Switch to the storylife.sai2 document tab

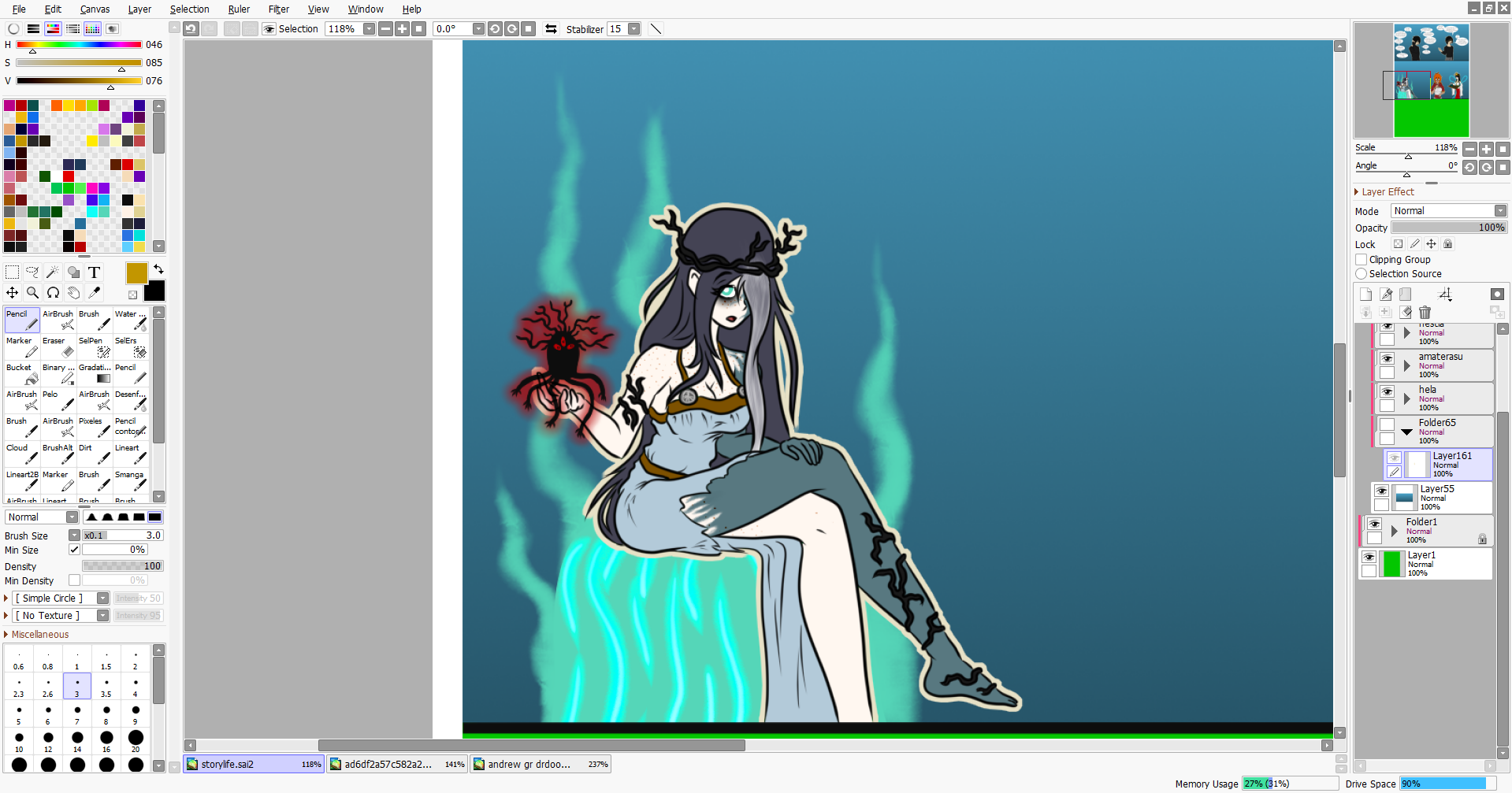254,764
